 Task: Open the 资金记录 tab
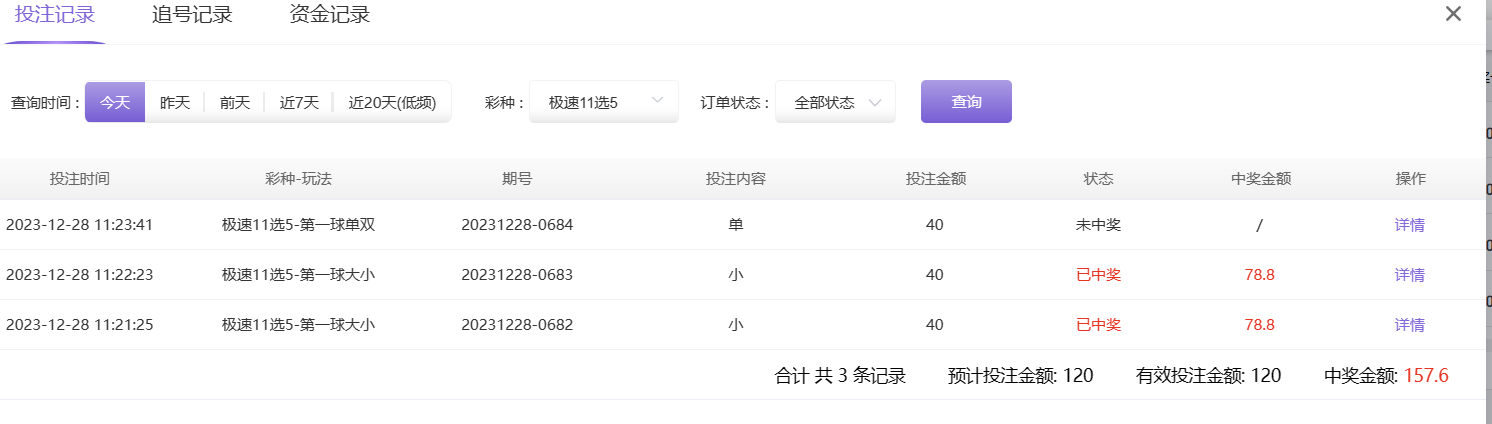coord(329,15)
